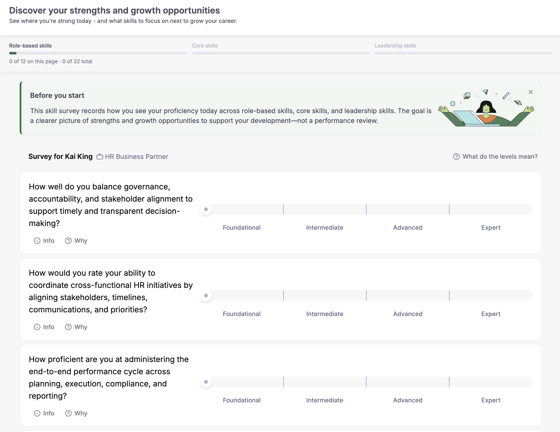Open Why for governance balance question
This screenshot has height=432, width=560.
coord(76,241)
